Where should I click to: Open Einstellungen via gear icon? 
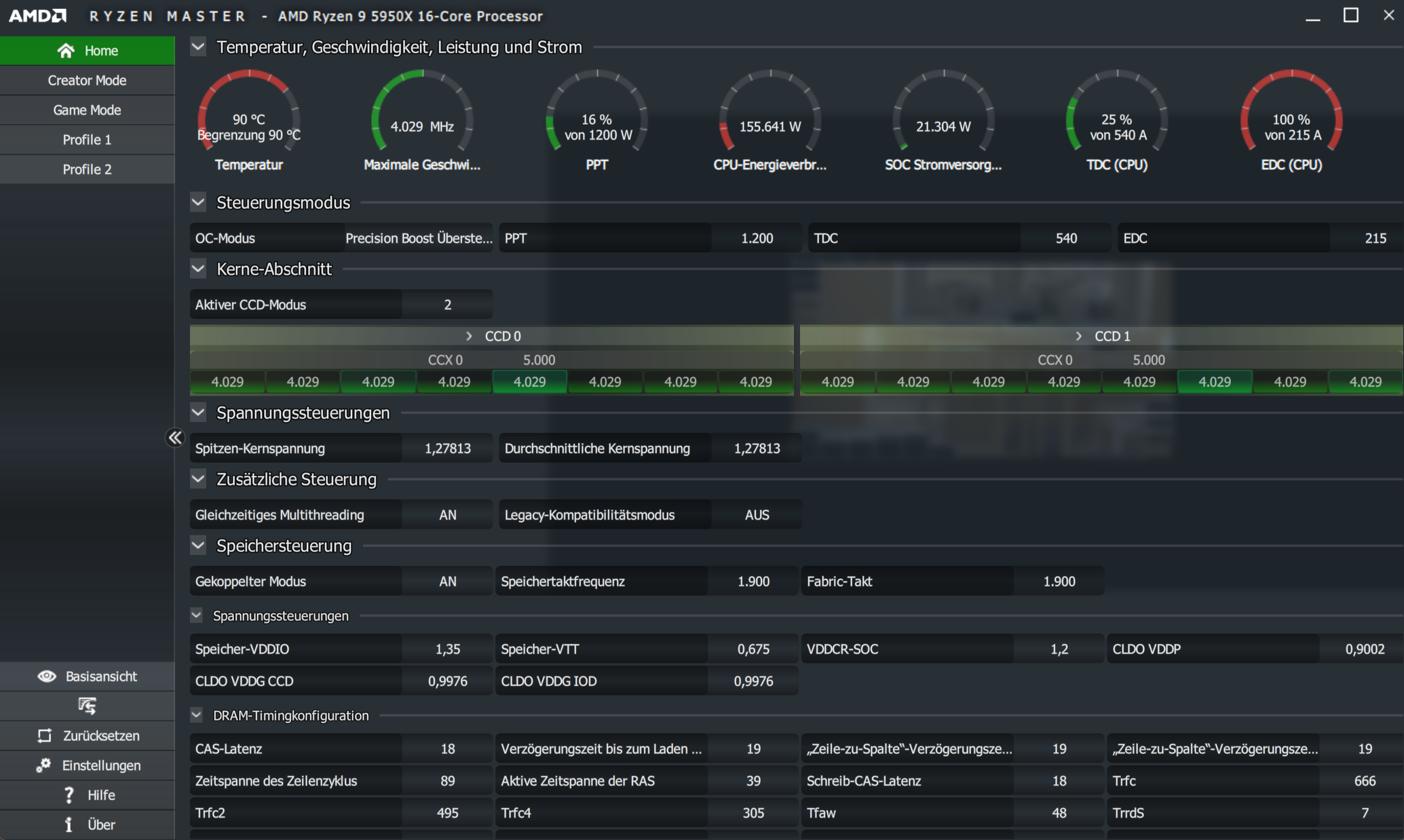43,765
